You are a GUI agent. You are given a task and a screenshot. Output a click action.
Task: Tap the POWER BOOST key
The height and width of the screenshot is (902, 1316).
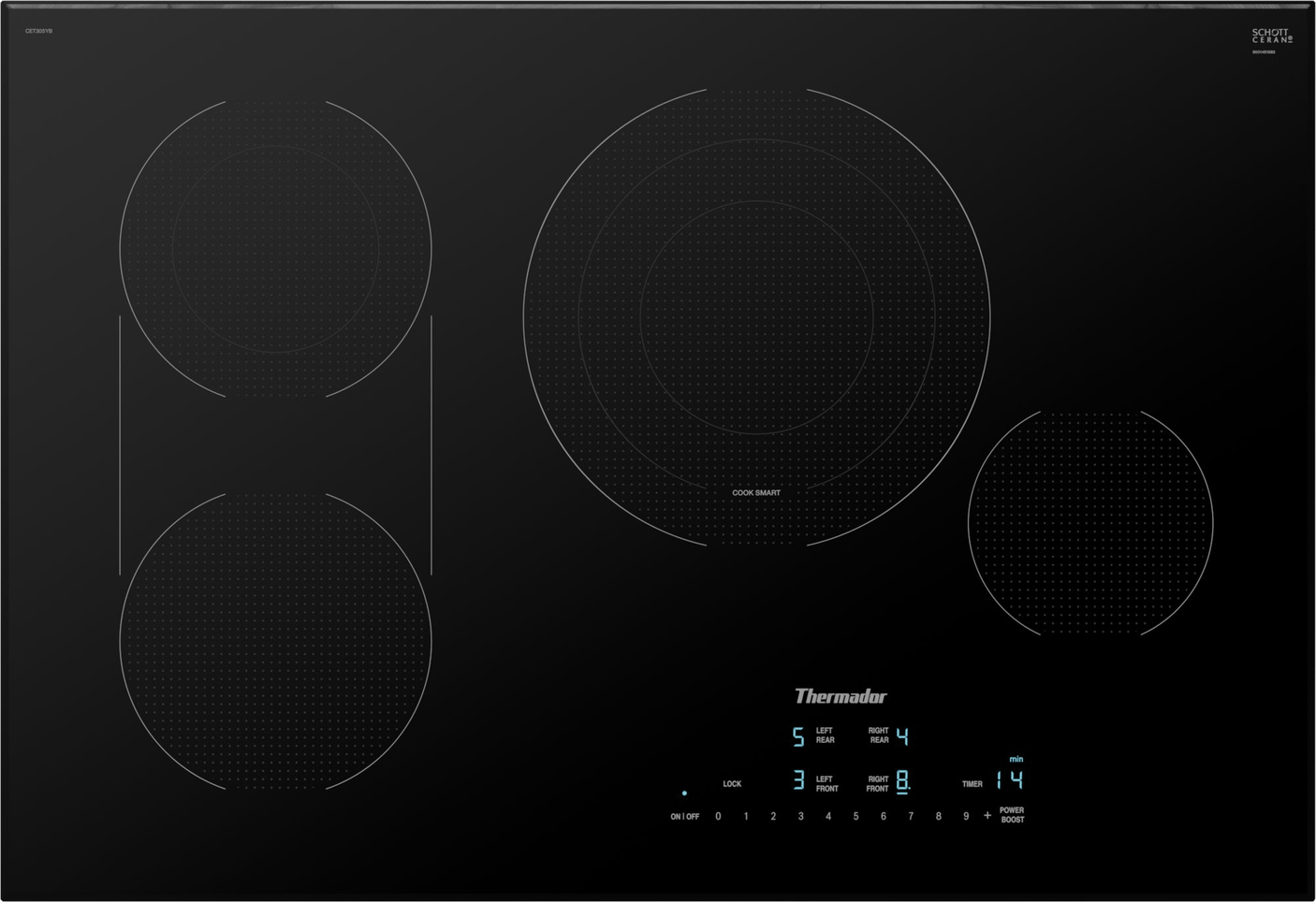pyautogui.click(x=1012, y=815)
